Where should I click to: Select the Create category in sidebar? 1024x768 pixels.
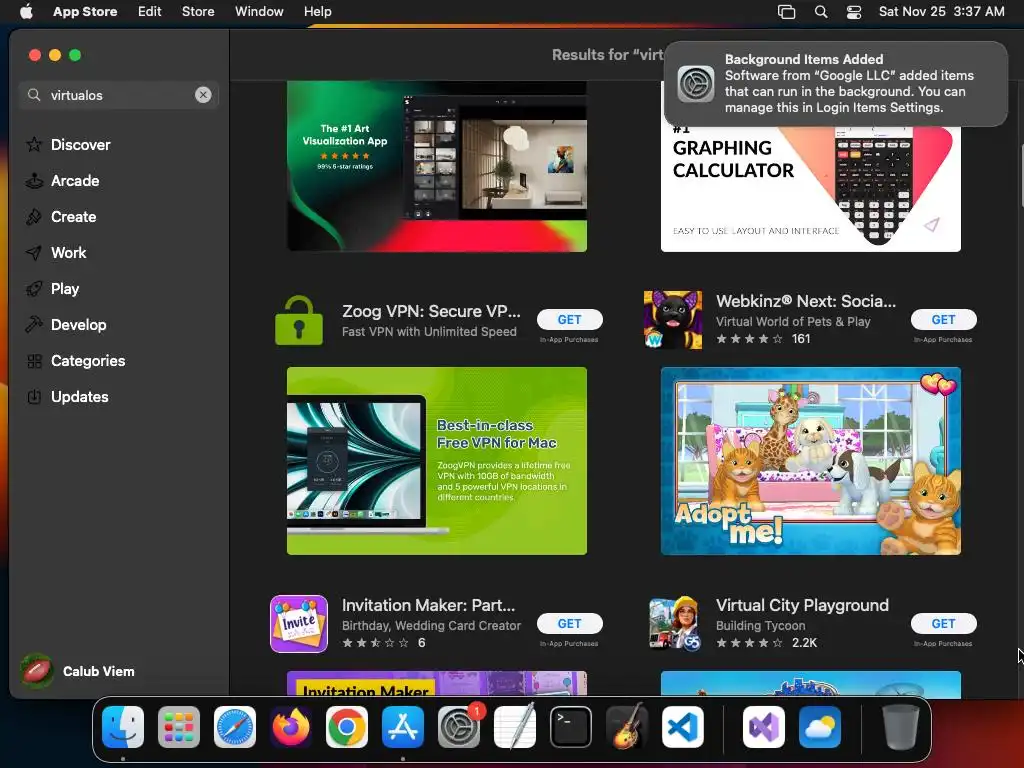pos(61,217)
